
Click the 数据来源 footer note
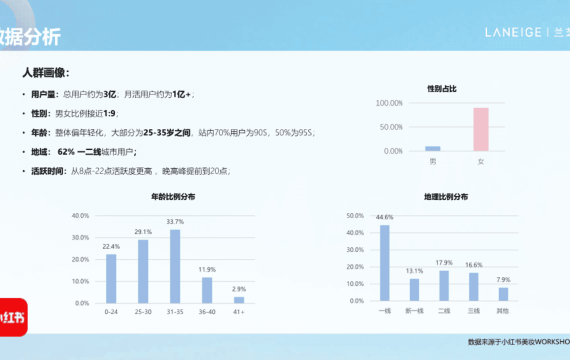(x=519, y=342)
